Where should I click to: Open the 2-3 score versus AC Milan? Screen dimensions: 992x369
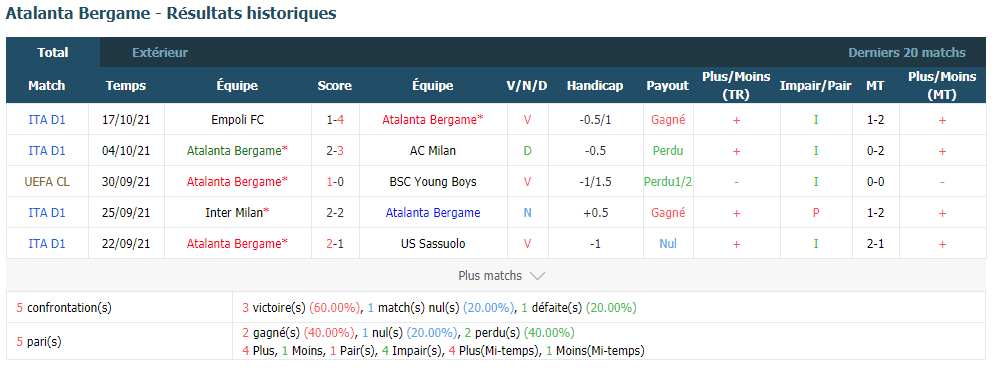click(x=335, y=151)
